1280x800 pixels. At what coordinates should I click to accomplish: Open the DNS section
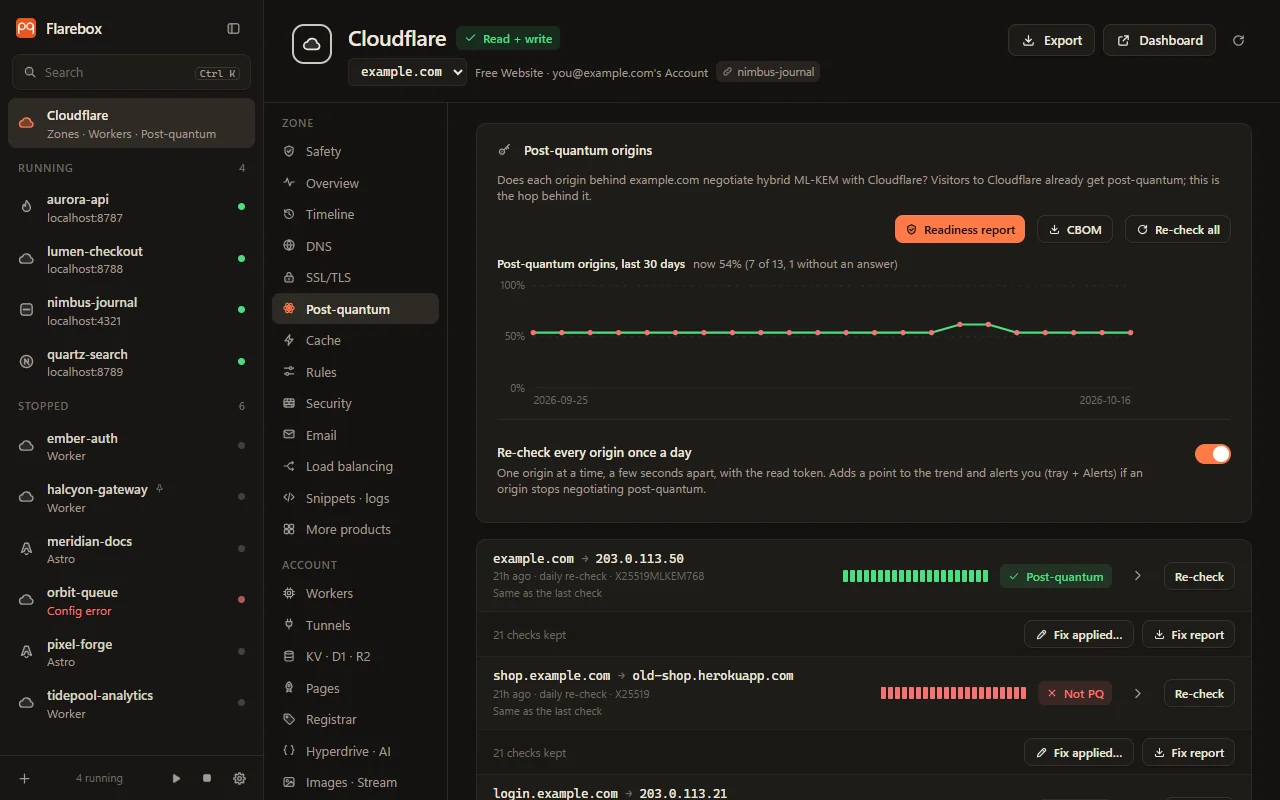point(355,246)
